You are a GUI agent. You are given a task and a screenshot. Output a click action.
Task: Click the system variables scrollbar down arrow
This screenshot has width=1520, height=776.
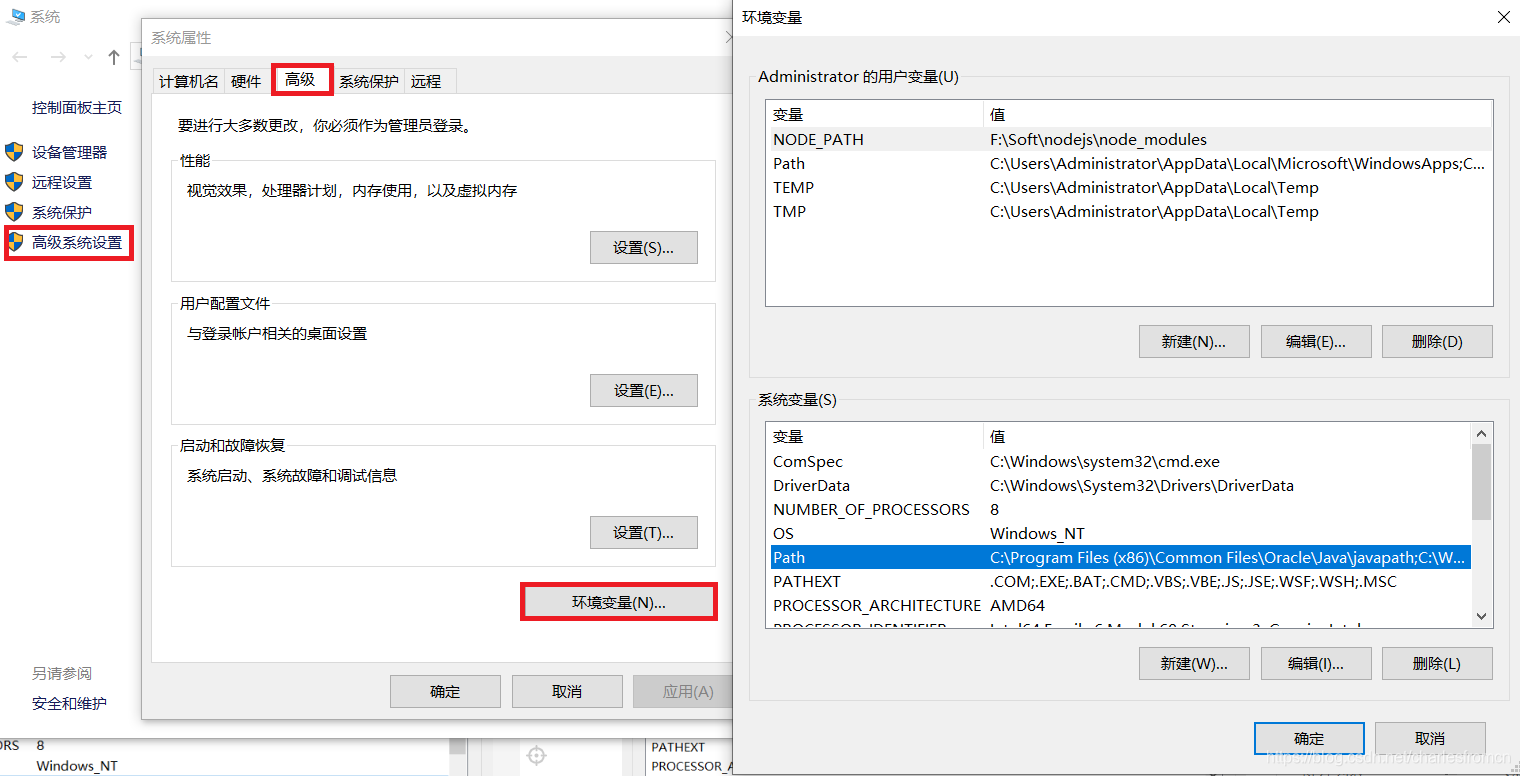pyautogui.click(x=1482, y=617)
